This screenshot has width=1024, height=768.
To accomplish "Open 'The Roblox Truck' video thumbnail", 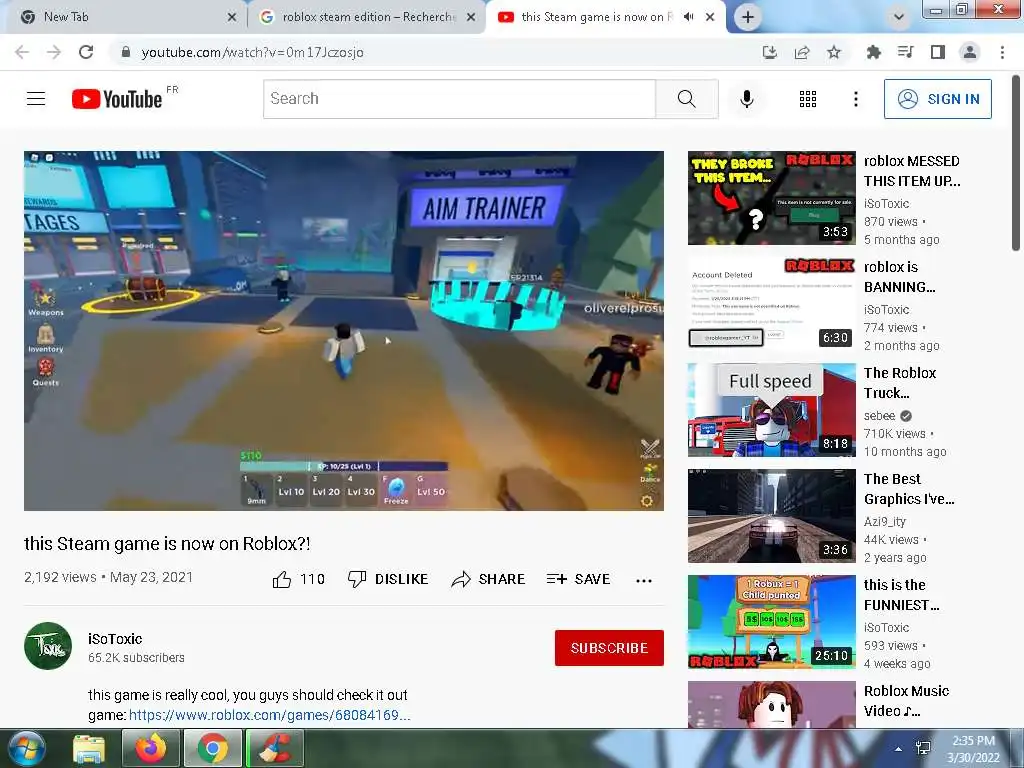I will point(771,409).
